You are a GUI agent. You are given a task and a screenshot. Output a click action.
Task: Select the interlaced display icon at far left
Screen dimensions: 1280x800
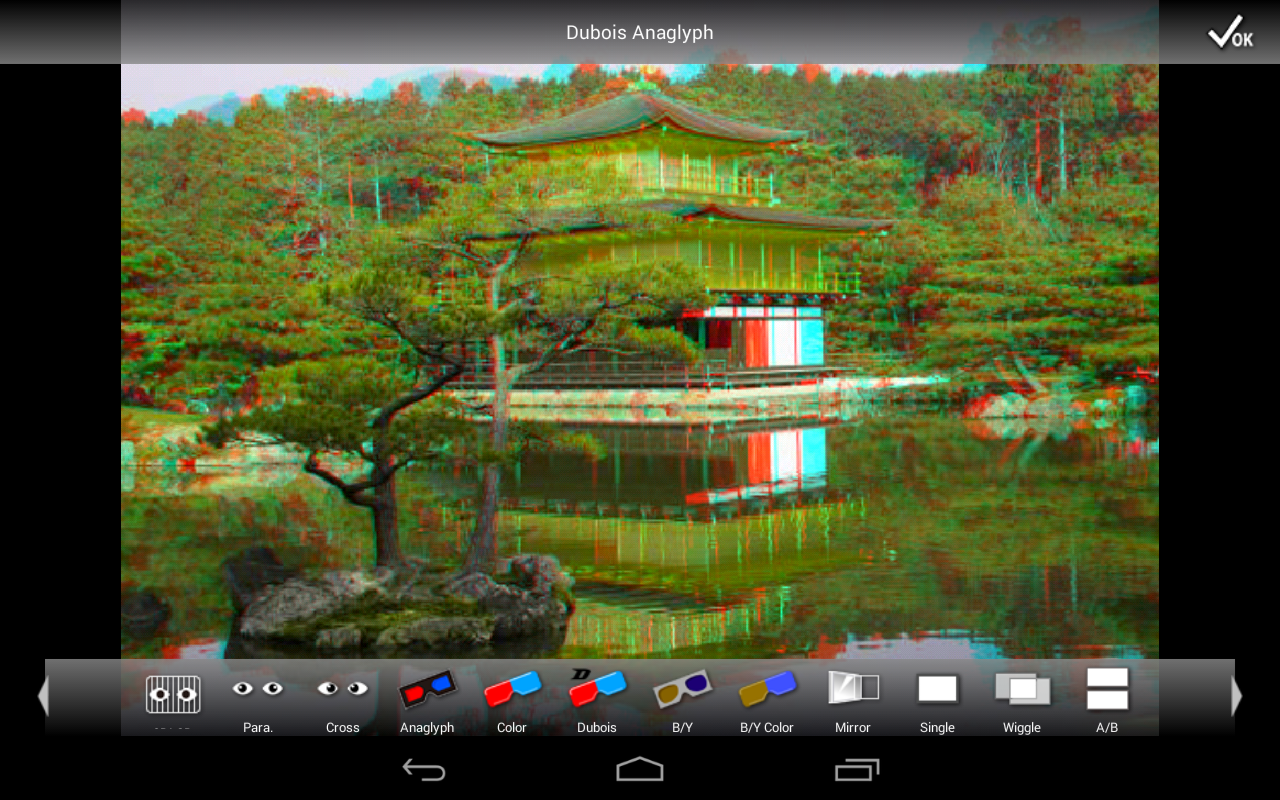172,695
